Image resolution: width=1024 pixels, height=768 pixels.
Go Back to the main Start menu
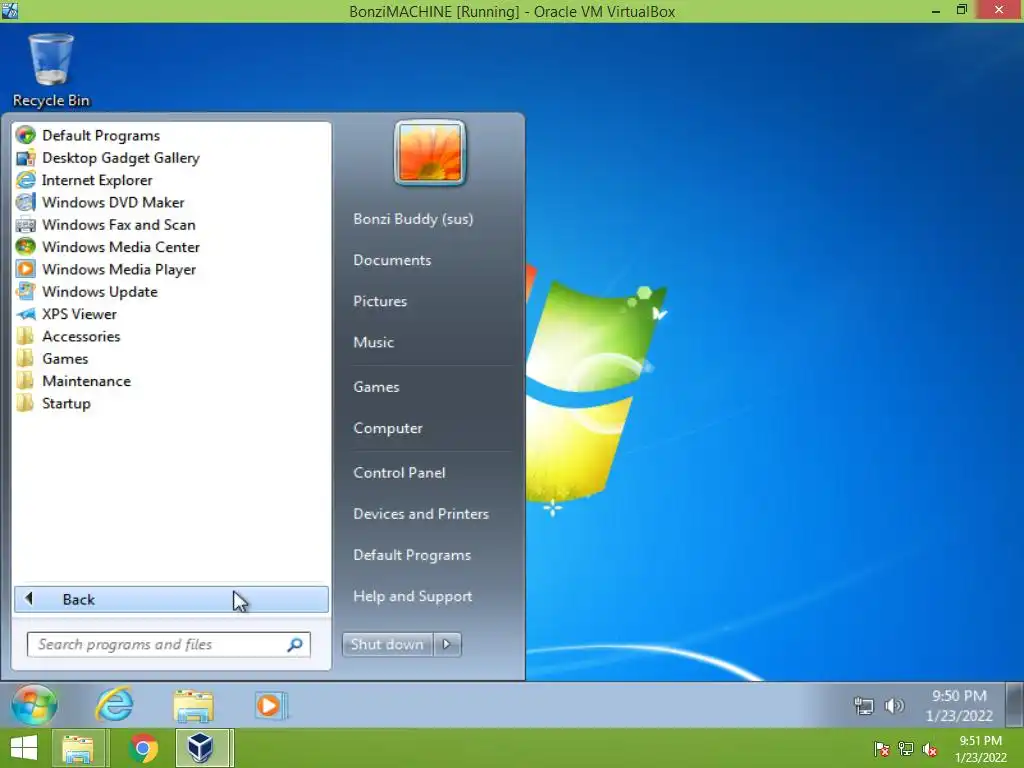click(x=172, y=600)
